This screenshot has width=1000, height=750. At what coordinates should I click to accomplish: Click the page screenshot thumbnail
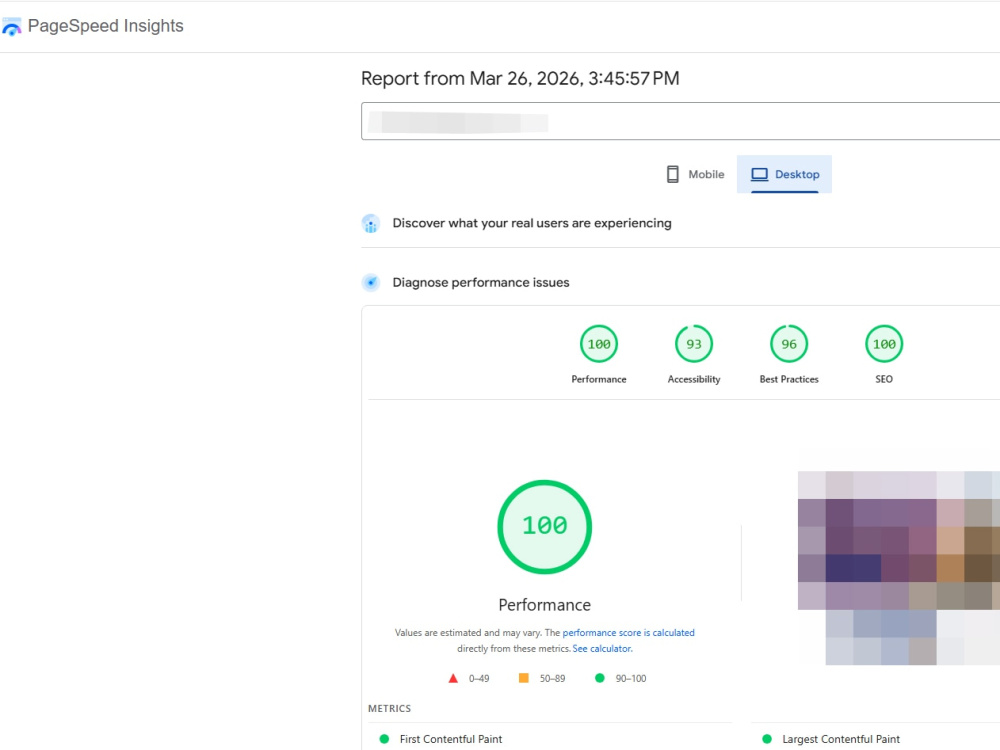[899, 568]
